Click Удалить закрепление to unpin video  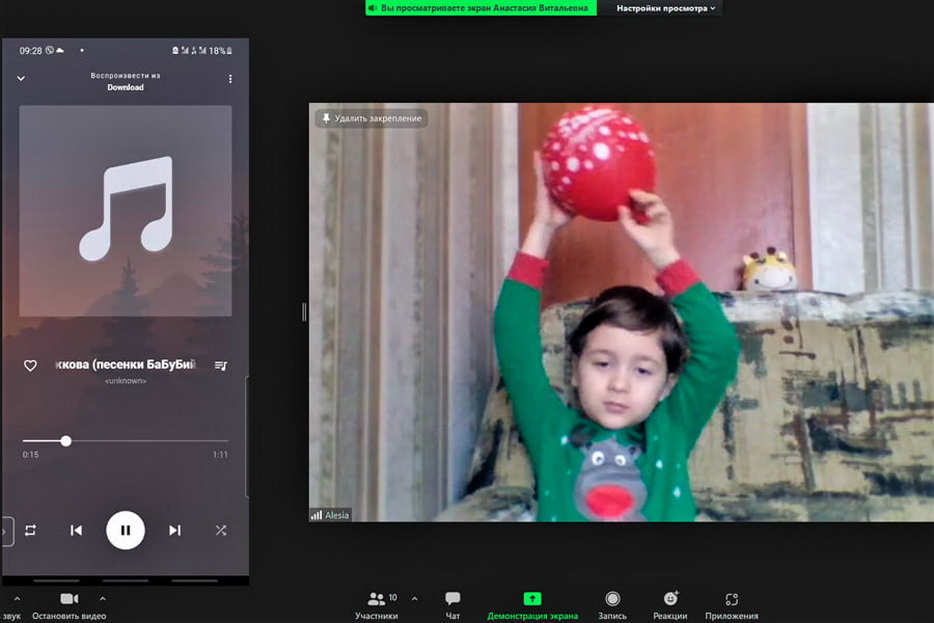pos(371,118)
